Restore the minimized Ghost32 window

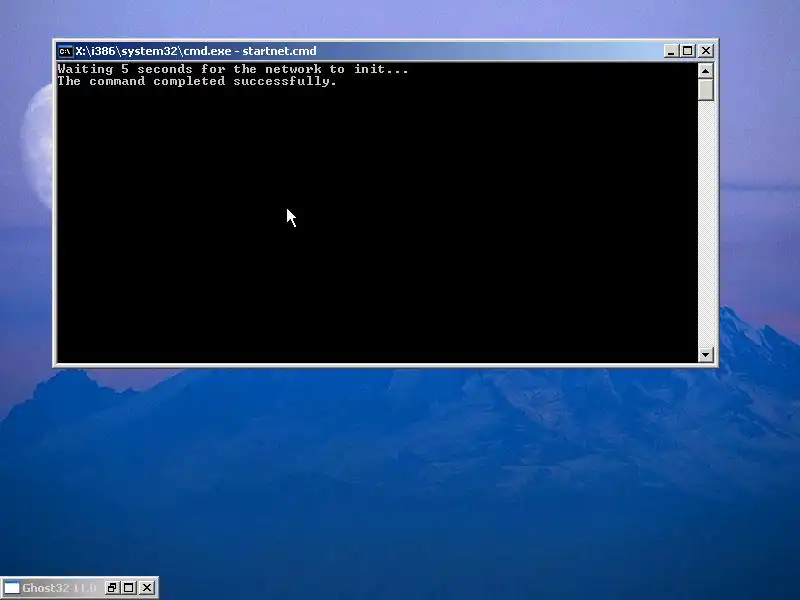111,588
